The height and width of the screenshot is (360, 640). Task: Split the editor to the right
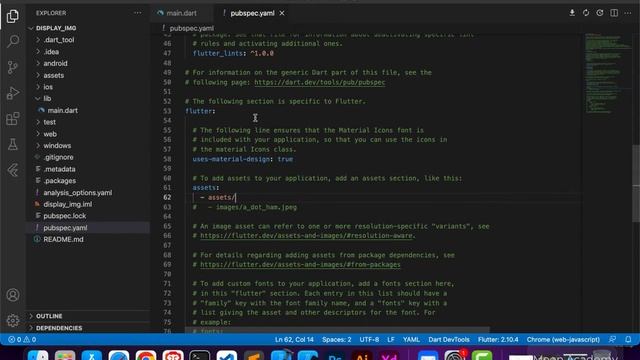(x=614, y=13)
